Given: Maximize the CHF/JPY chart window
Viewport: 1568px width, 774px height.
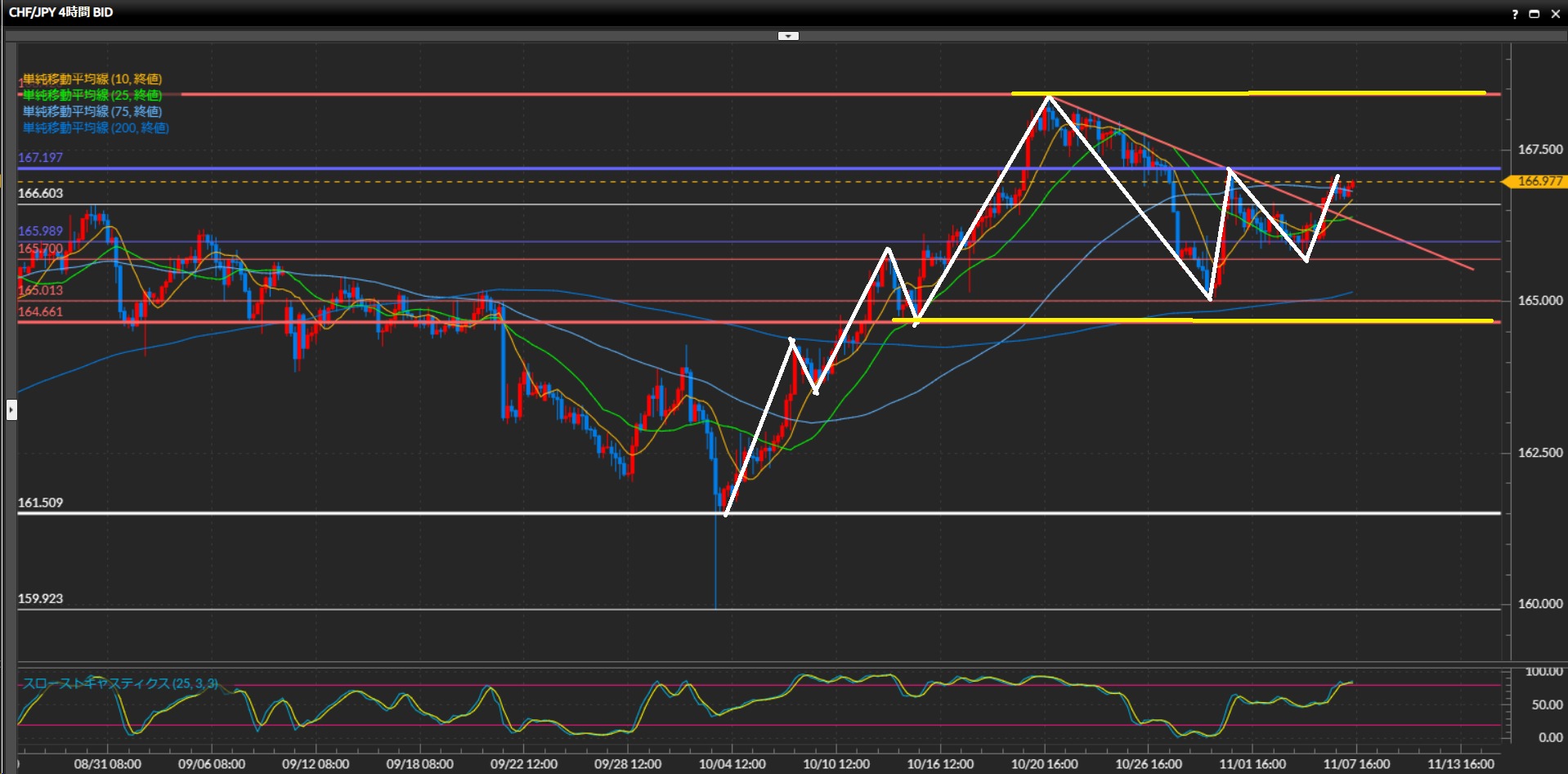Looking at the screenshot, I should coord(1534,14).
